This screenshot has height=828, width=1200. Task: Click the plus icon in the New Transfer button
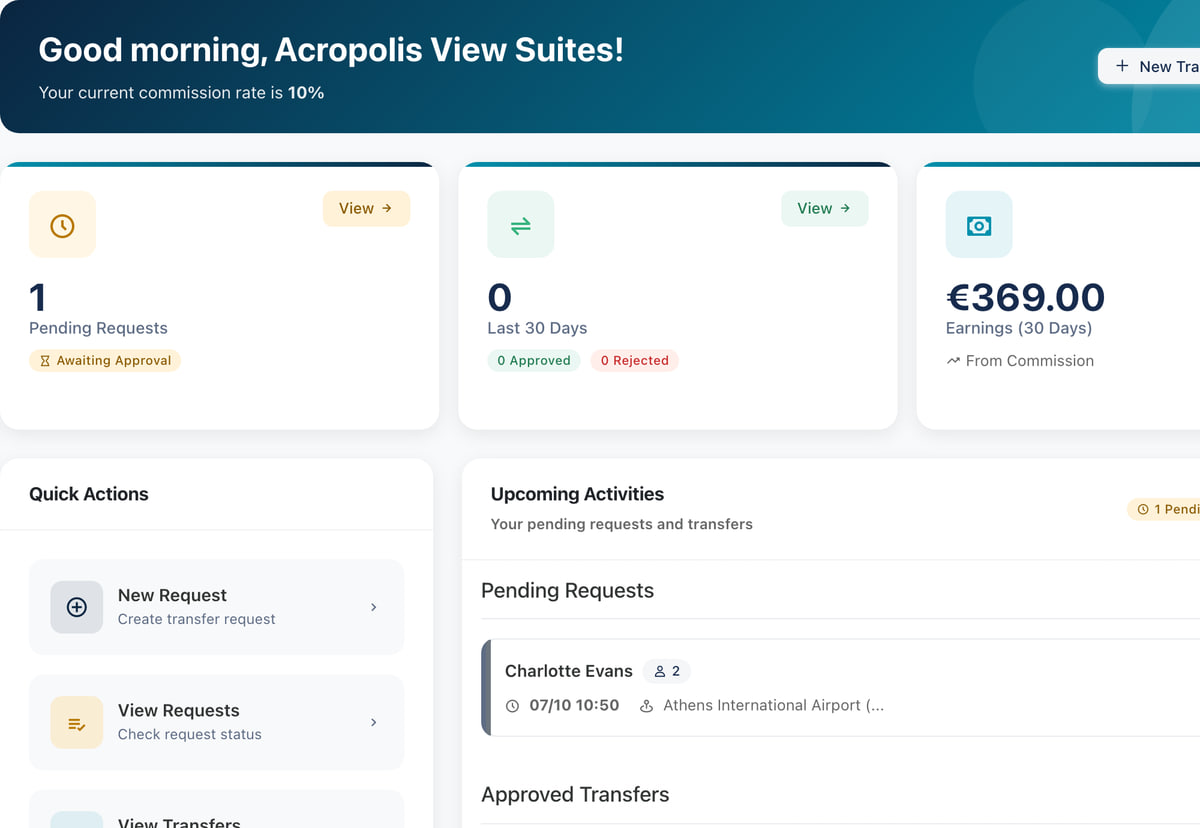(1122, 66)
